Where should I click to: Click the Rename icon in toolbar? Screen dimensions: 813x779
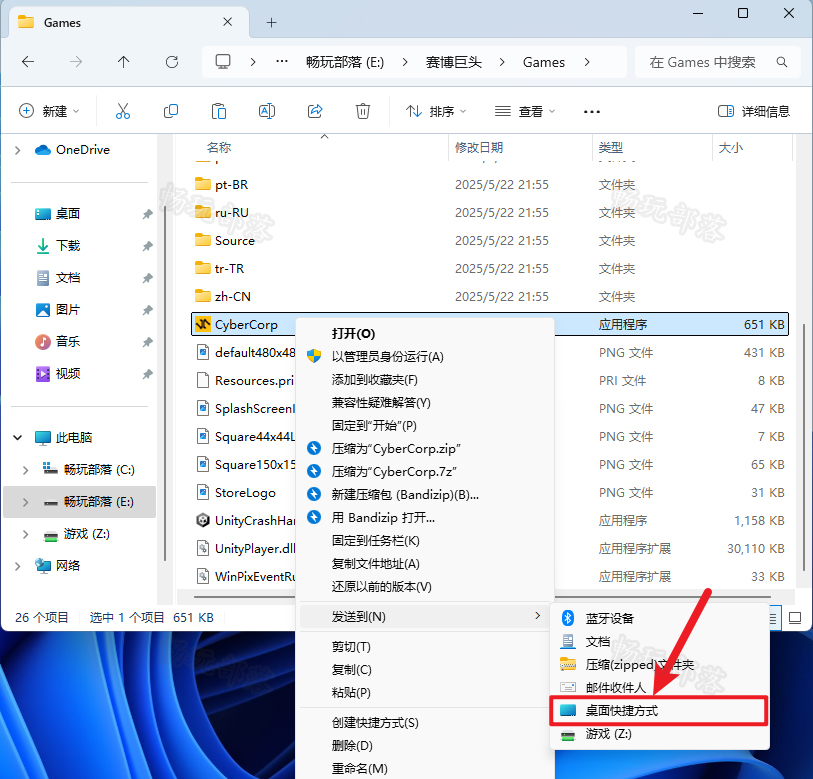tap(267, 111)
